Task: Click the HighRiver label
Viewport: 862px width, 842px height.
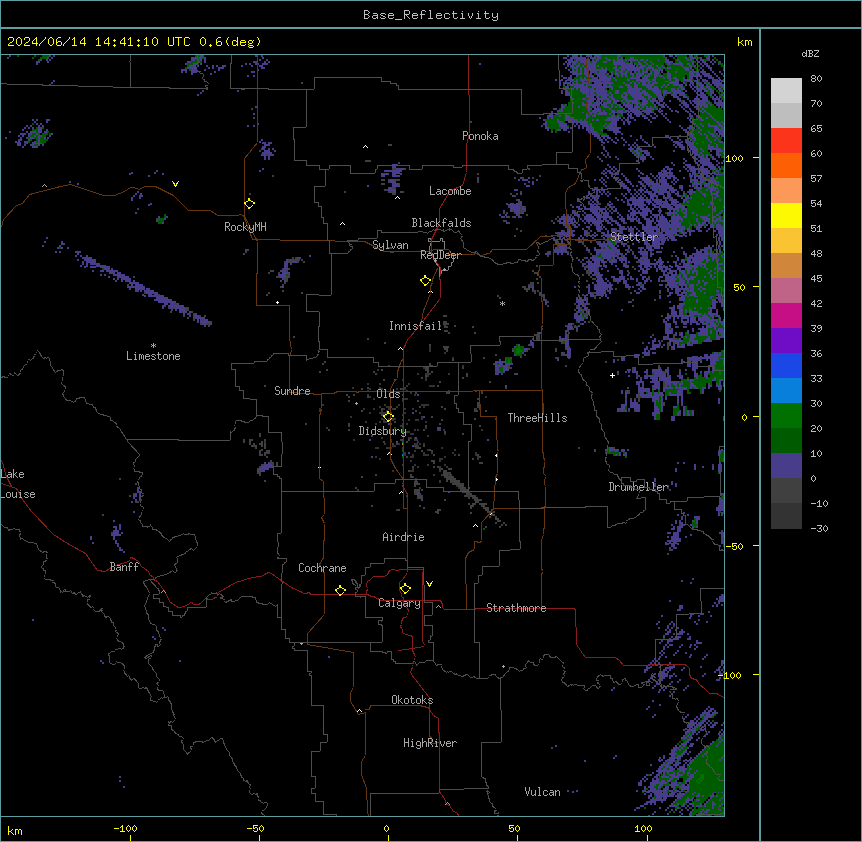Action: point(430,743)
